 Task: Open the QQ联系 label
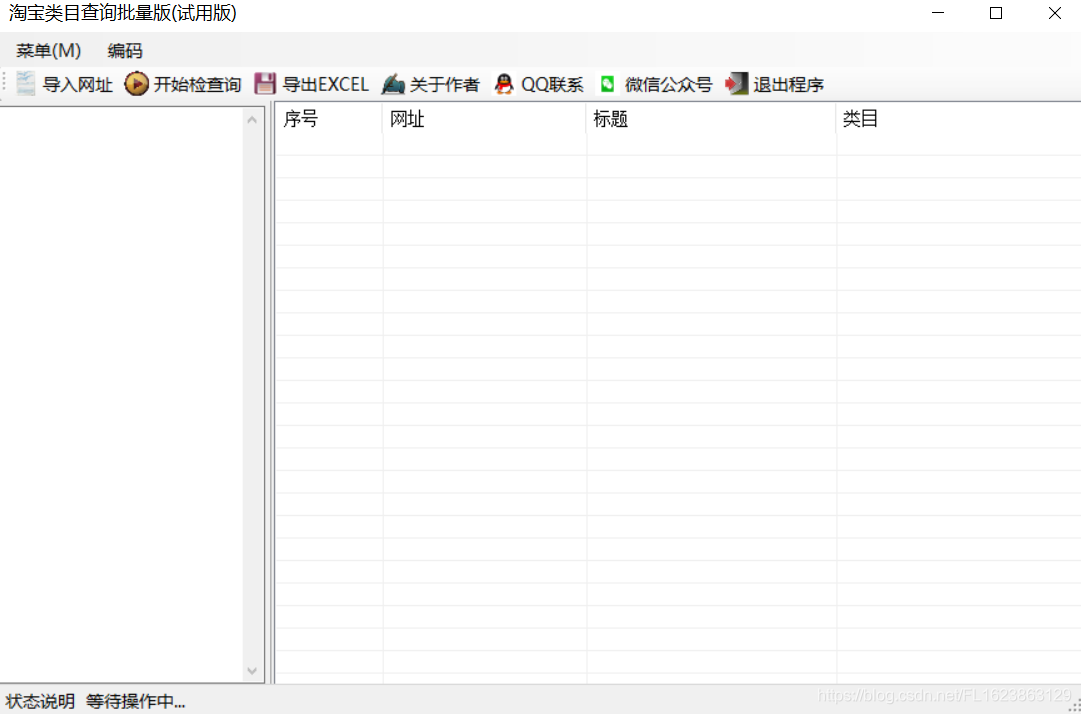click(552, 85)
